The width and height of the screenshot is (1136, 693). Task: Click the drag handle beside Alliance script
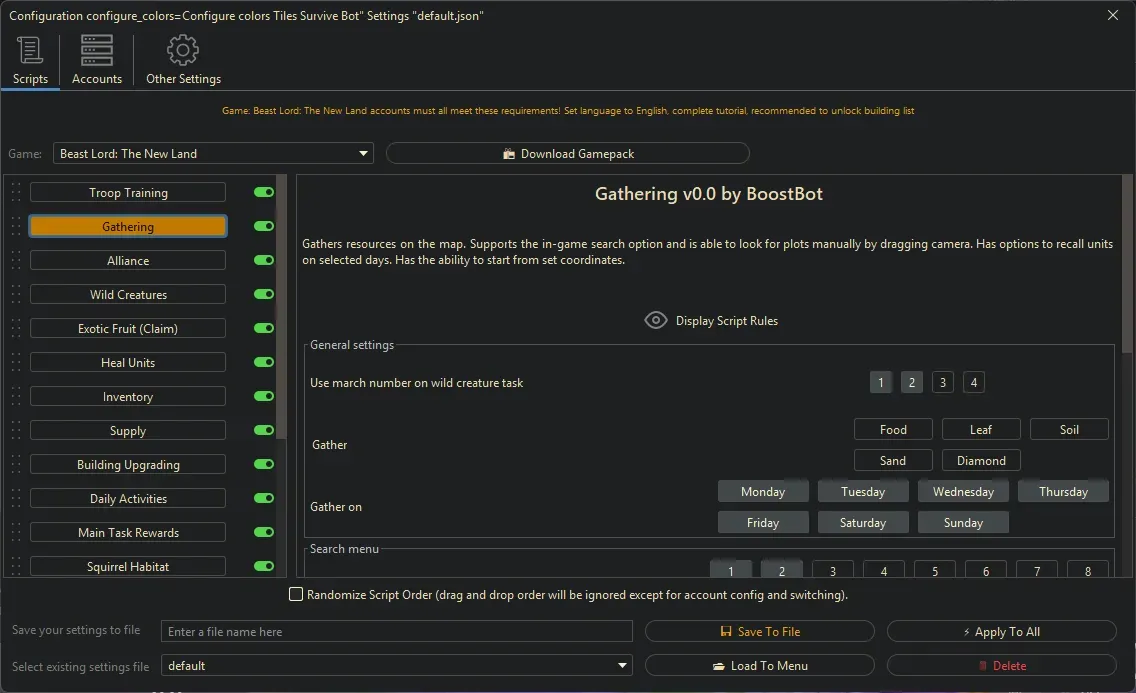[16, 261]
